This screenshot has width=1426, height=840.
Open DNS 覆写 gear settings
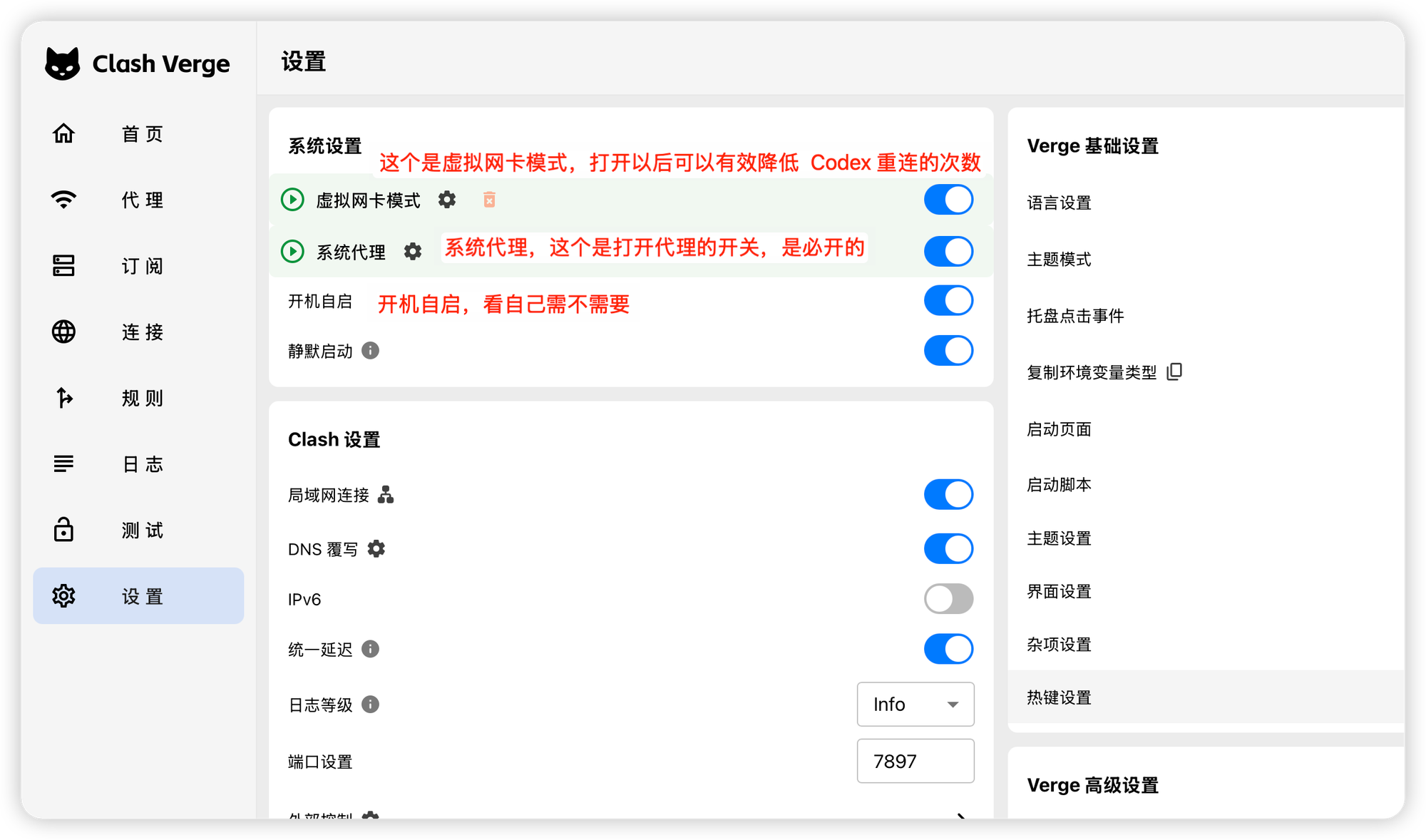(x=376, y=548)
